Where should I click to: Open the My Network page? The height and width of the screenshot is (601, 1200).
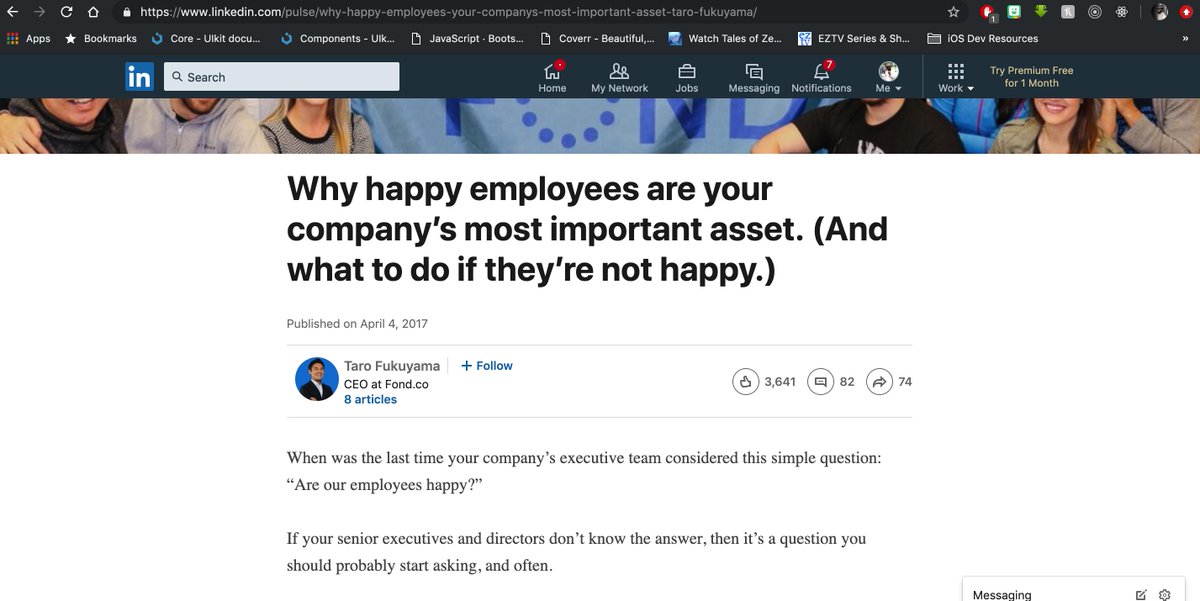(619, 77)
